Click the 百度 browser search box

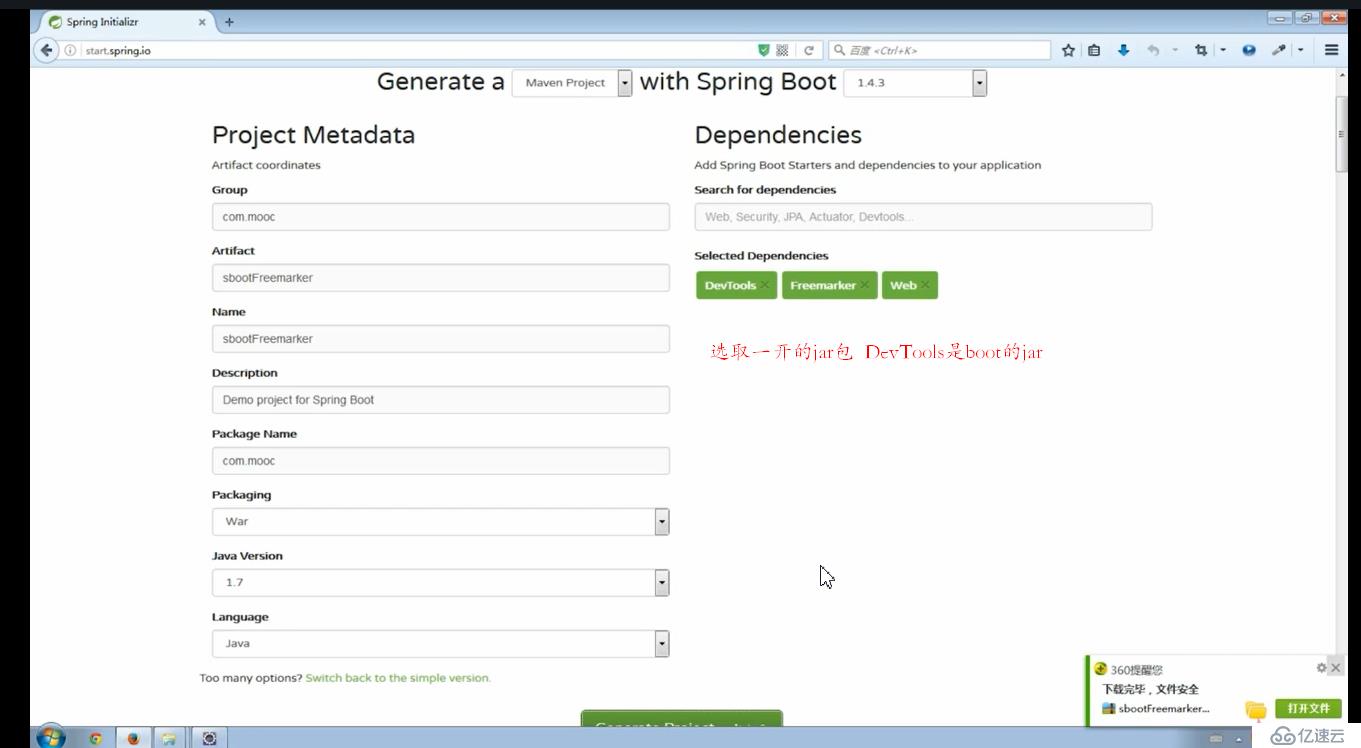[x=939, y=50]
